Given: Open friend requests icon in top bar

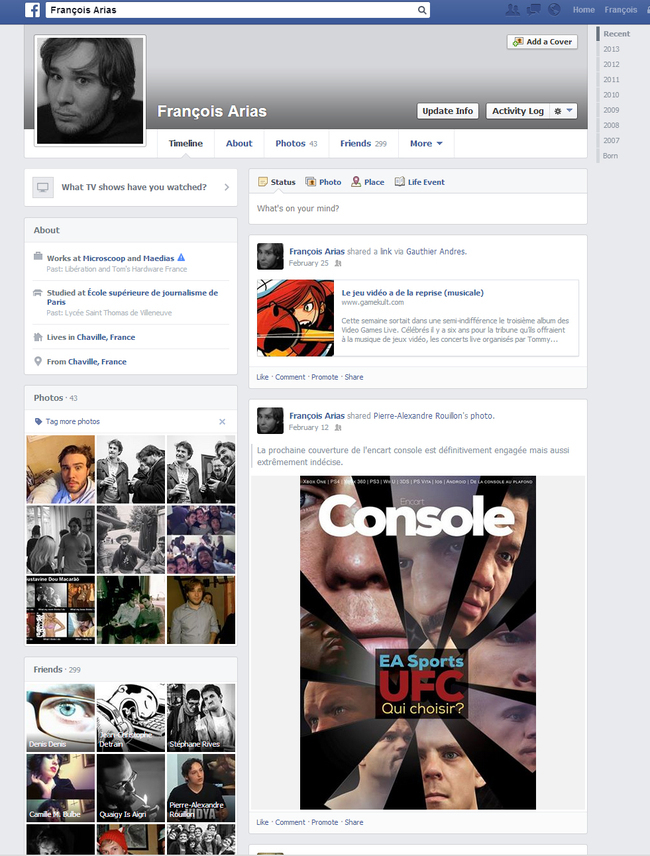Looking at the screenshot, I should coord(512,9).
